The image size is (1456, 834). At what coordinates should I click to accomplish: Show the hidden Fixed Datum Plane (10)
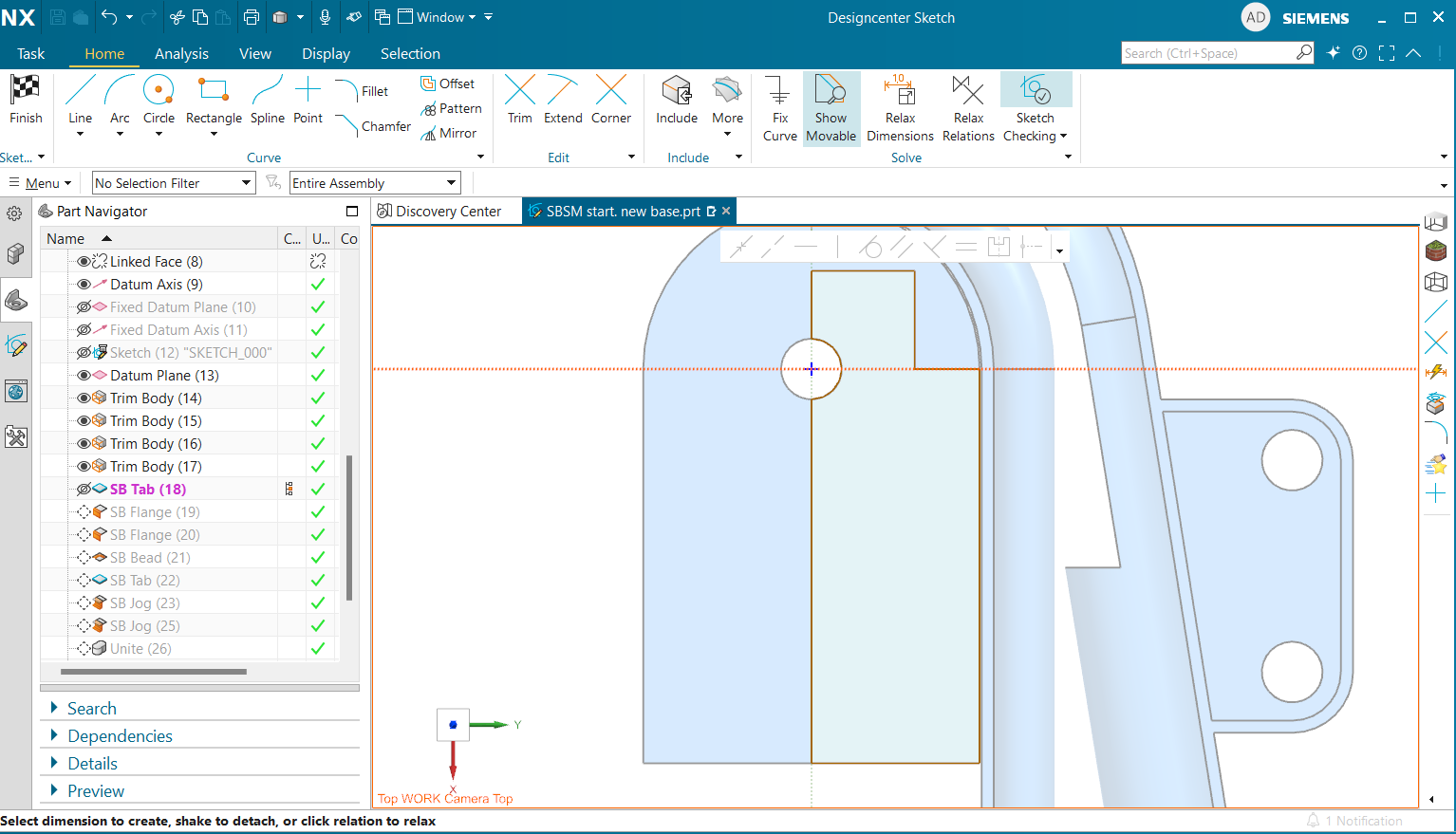click(84, 307)
